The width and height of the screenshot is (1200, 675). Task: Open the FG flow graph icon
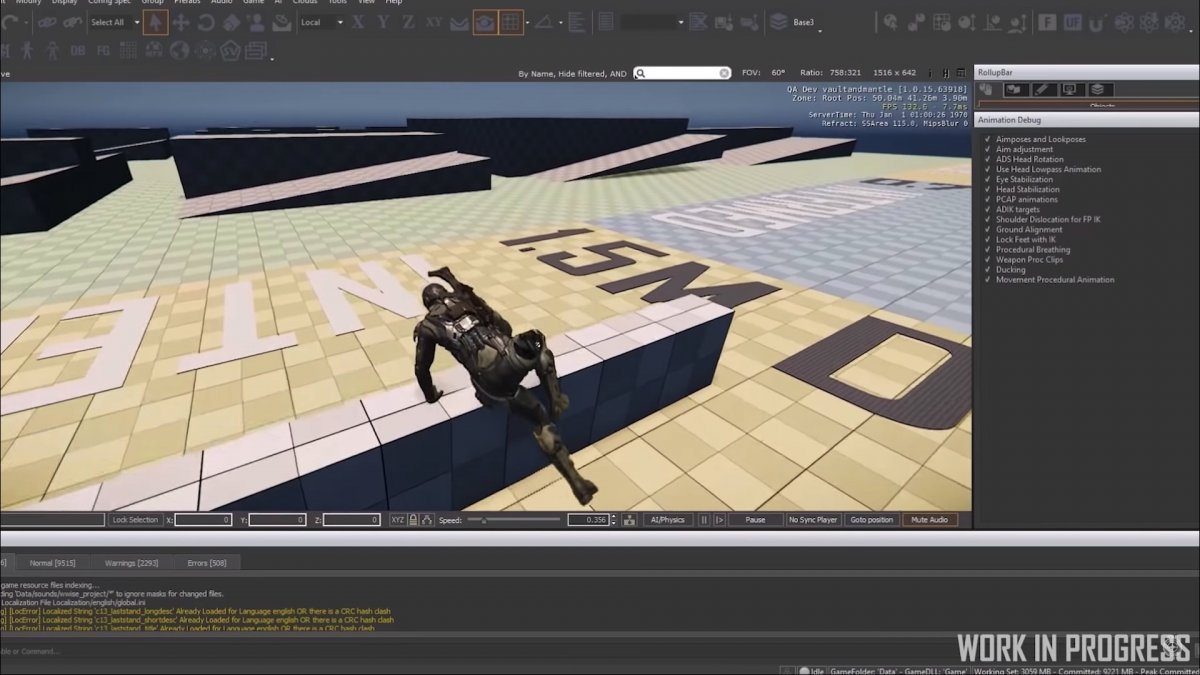click(x=102, y=50)
